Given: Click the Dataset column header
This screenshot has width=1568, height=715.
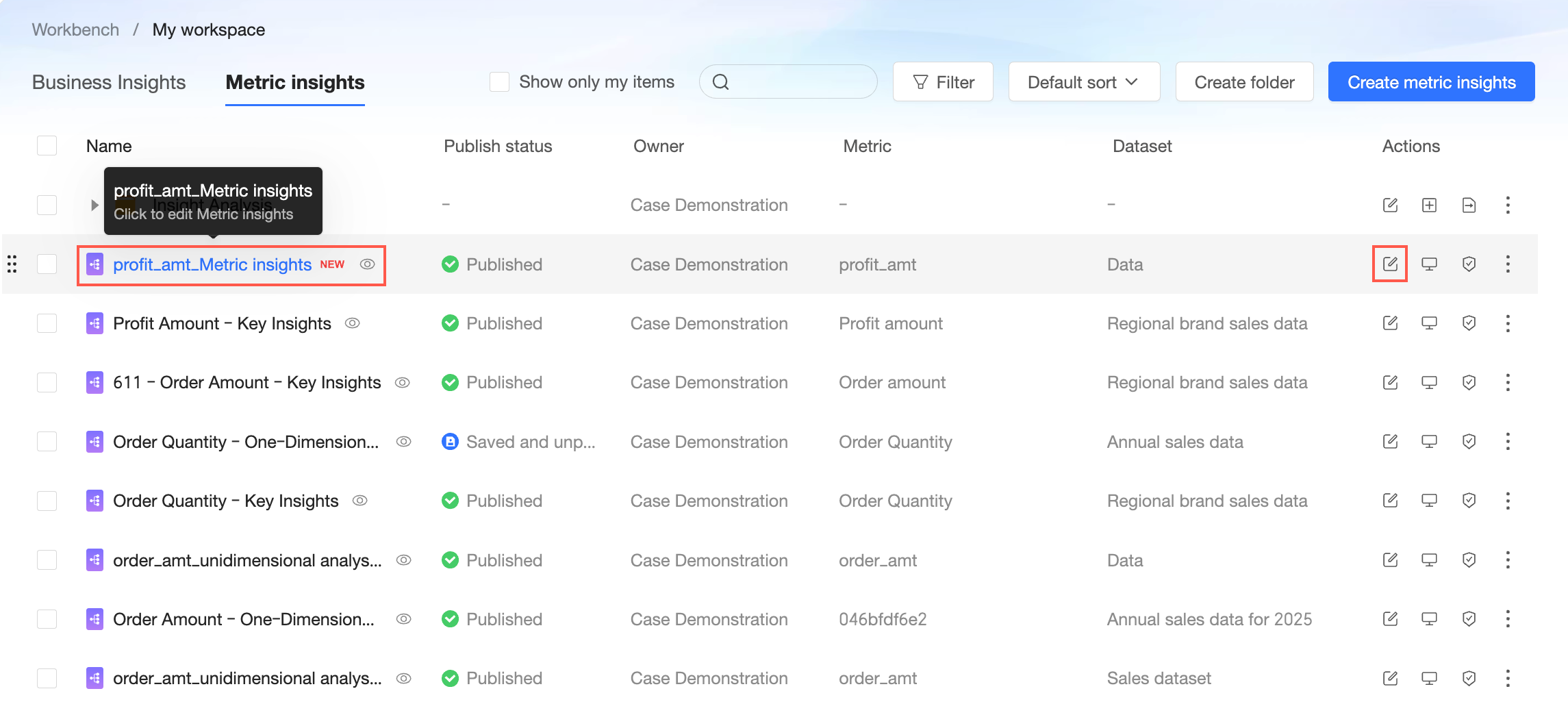Looking at the screenshot, I should (x=1142, y=146).
